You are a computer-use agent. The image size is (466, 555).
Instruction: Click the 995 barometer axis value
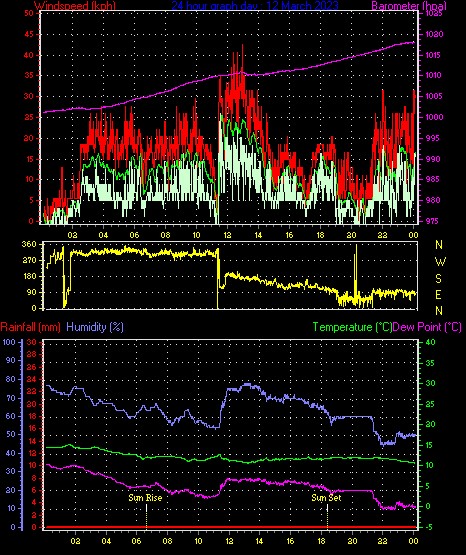[x=432, y=138]
